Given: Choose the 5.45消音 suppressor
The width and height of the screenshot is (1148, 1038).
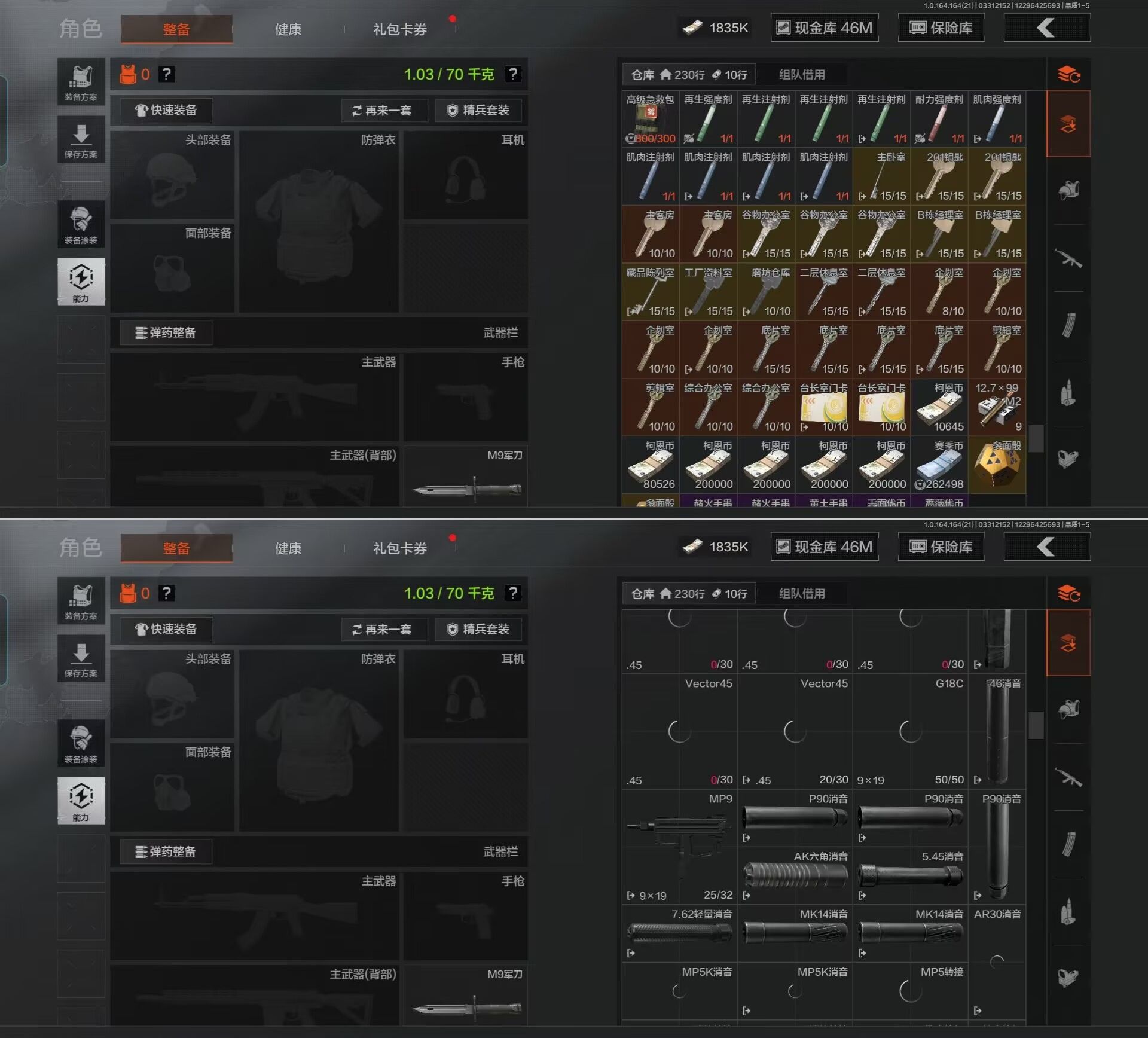Looking at the screenshot, I should 911,875.
